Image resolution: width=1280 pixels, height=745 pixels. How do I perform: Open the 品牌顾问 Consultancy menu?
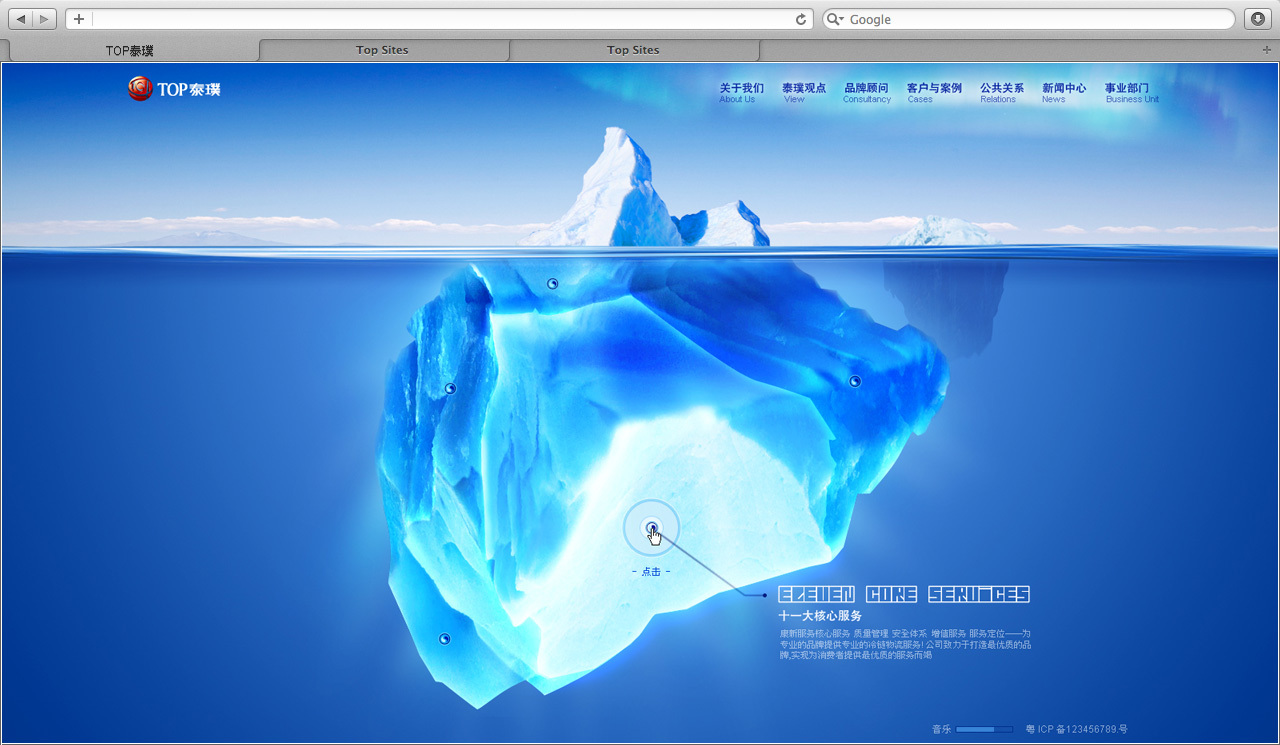pos(866,91)
